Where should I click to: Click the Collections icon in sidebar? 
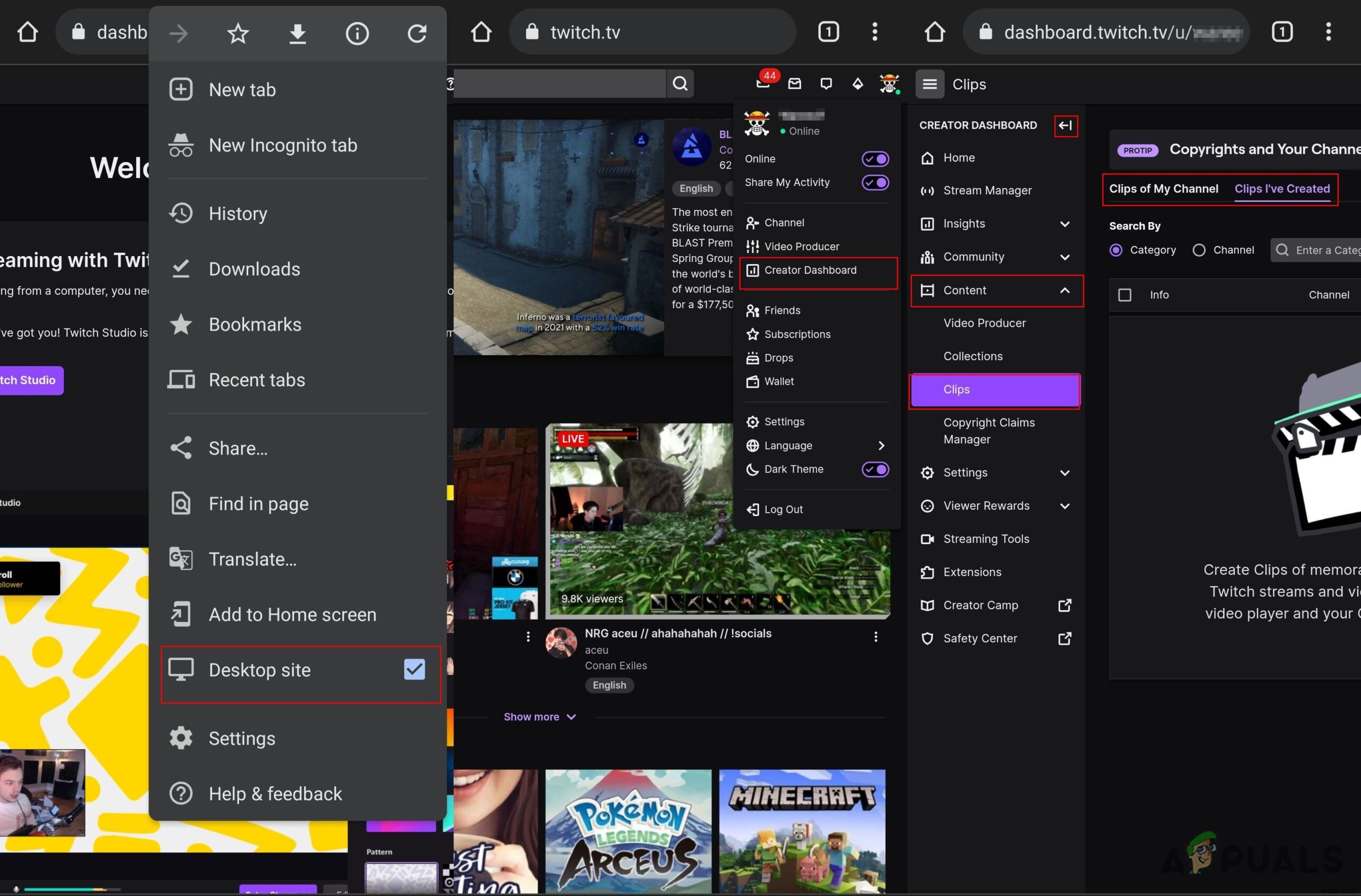pyautogui.click(x=972, y=355)
